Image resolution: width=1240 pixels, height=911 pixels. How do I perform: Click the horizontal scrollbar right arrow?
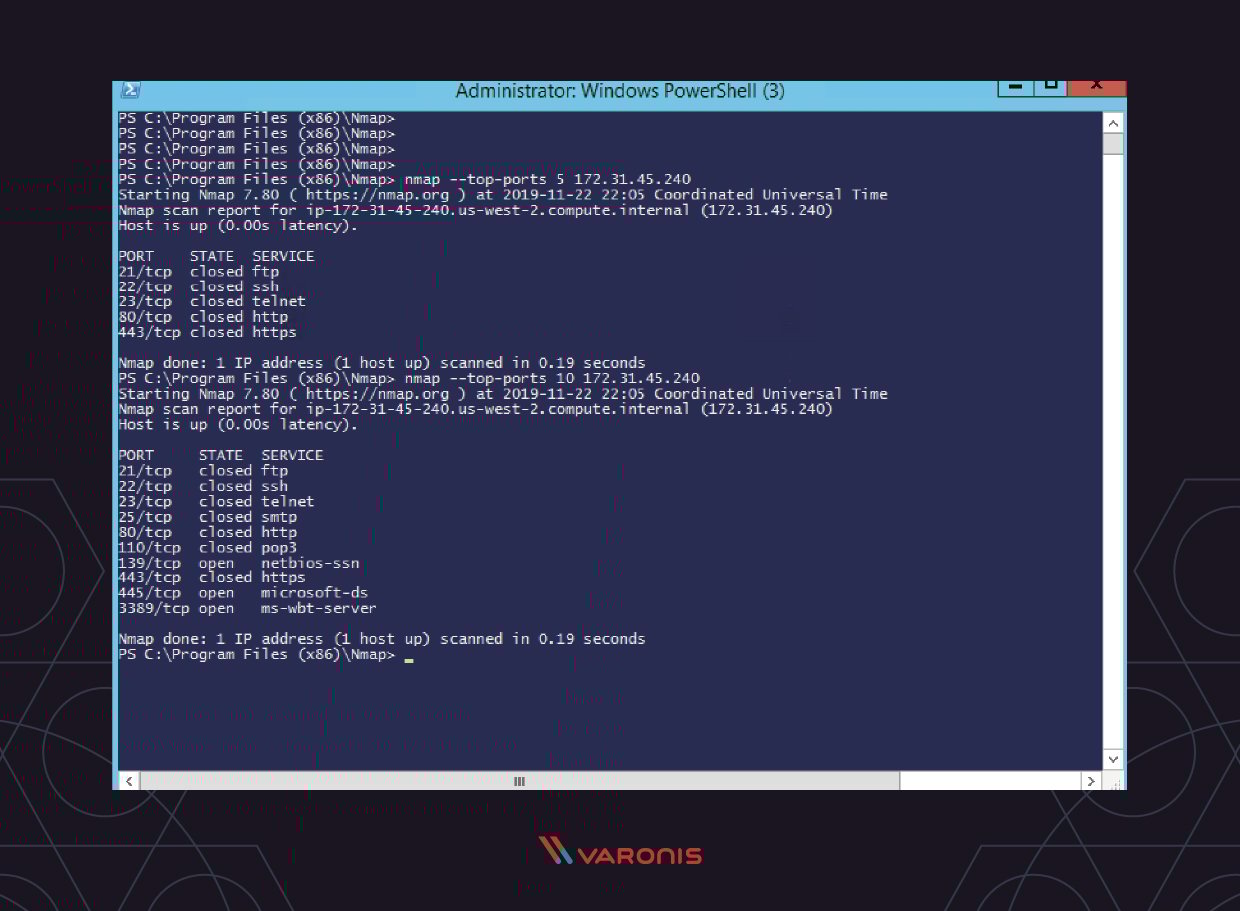pos(1091,780)
